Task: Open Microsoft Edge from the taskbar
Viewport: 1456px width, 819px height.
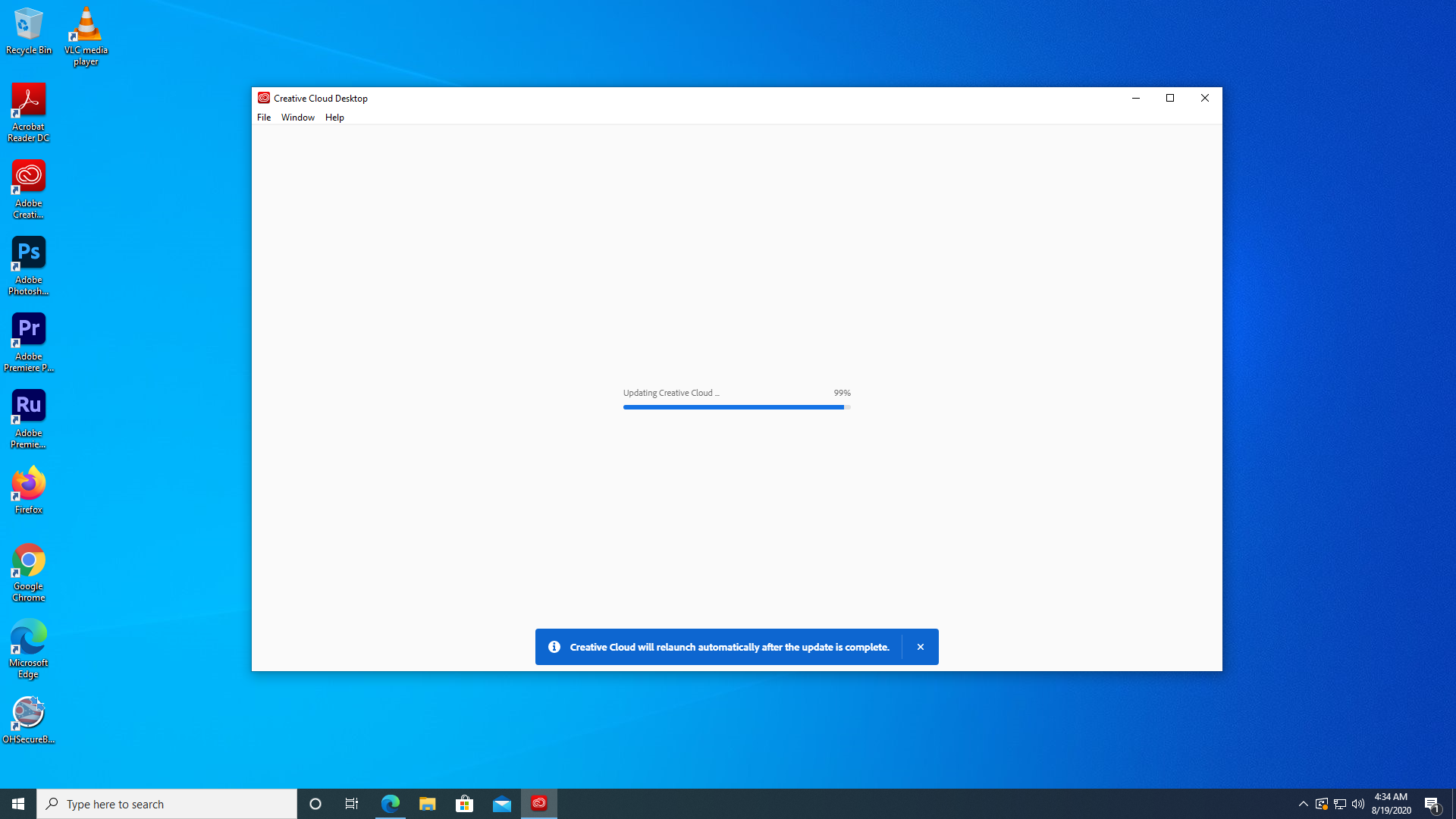Action: click(x=391, y=803)
